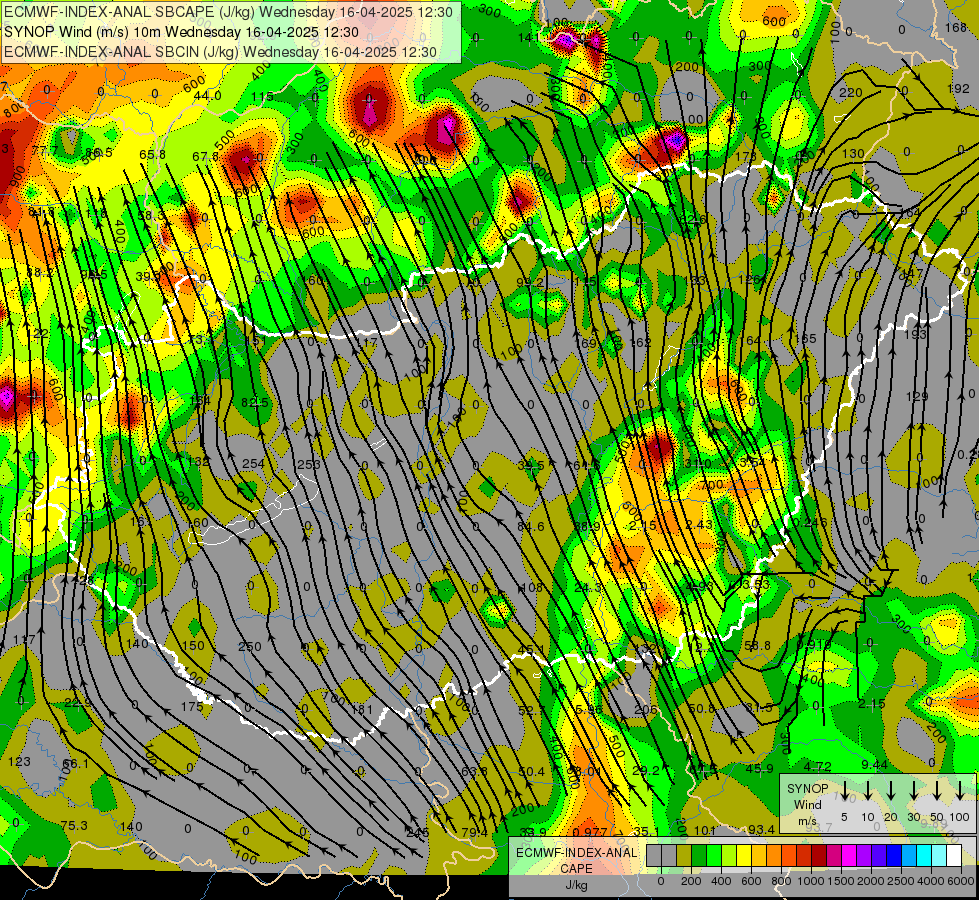This screenshot has height=900, width=979.
Task: Click the '93.4' value on the map
Action: [x=761, y=829]
